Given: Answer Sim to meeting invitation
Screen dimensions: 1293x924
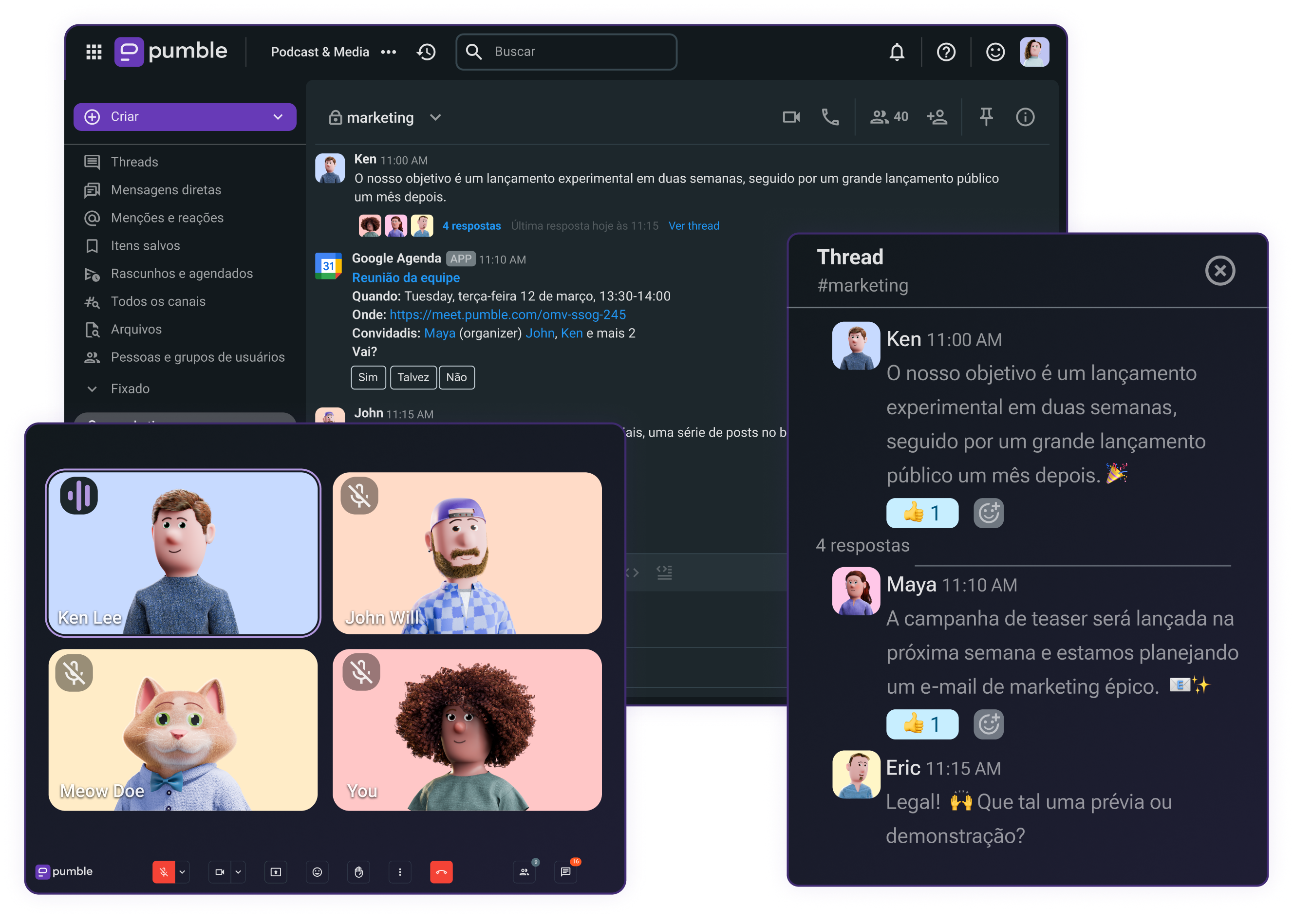Looking at the screenshot, I should click(x=368, y=377).
